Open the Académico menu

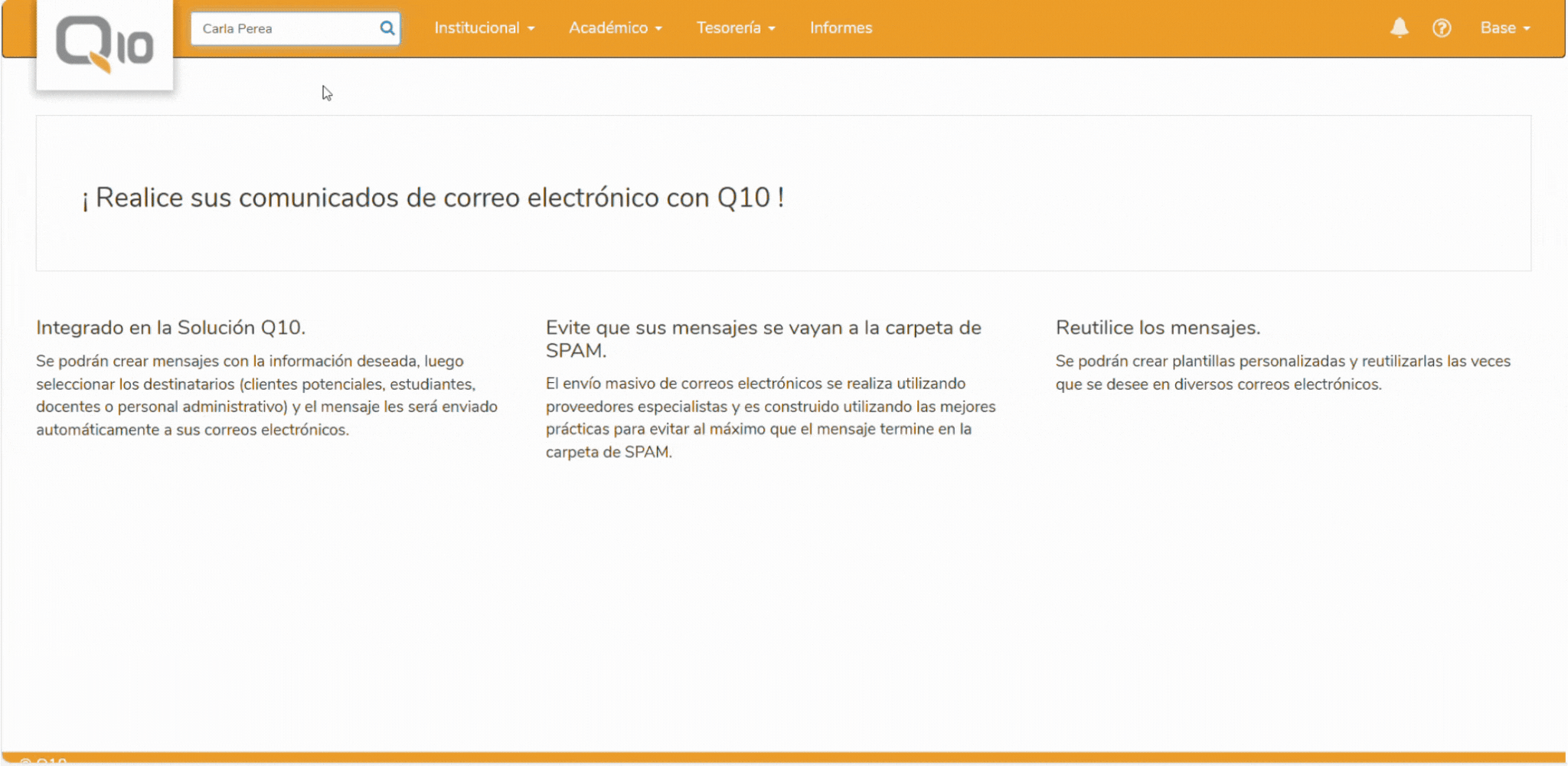click(609, 28)
